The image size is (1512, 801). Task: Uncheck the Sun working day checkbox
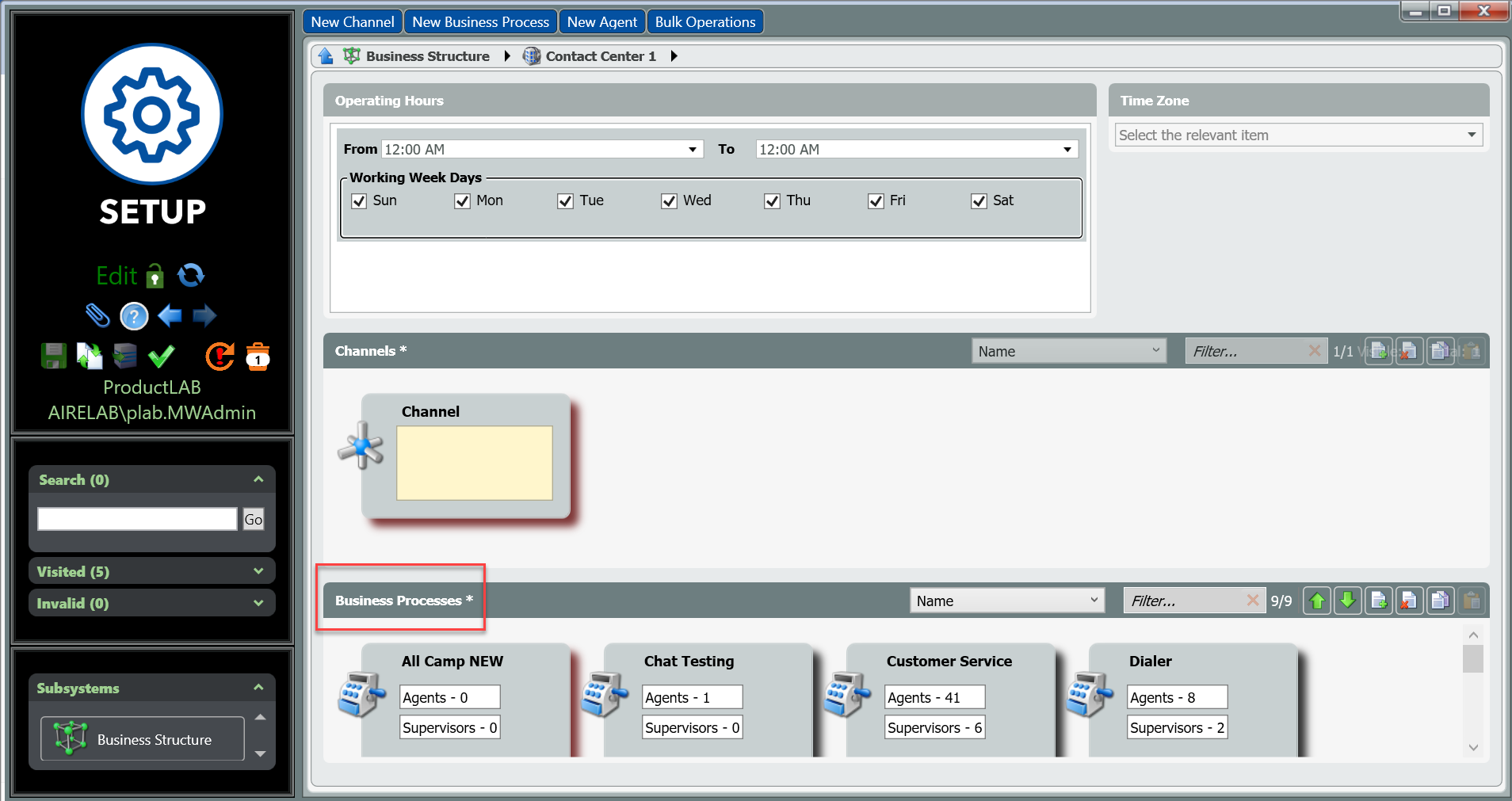(x=359, y=201)
